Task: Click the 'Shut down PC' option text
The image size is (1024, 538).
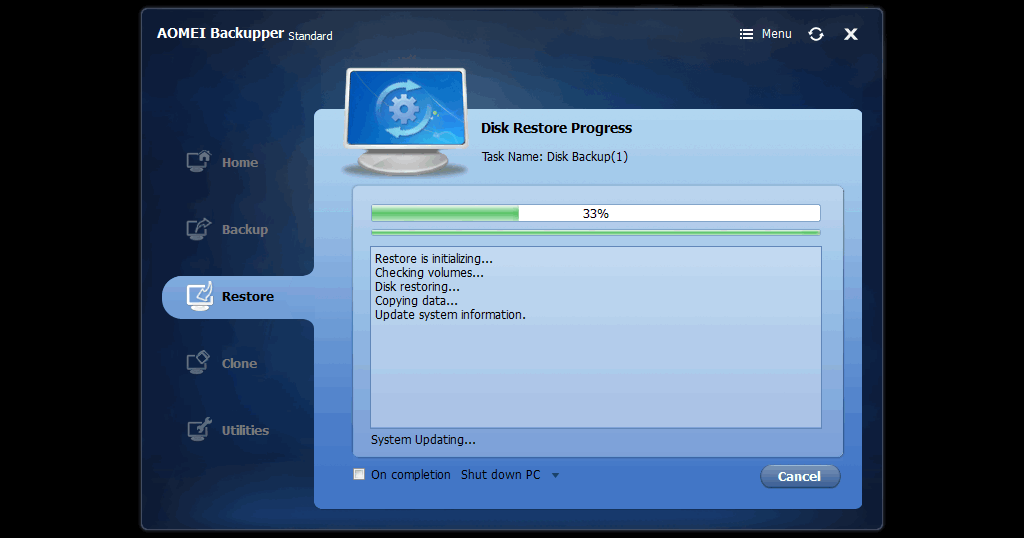Action: pos(500,475)
